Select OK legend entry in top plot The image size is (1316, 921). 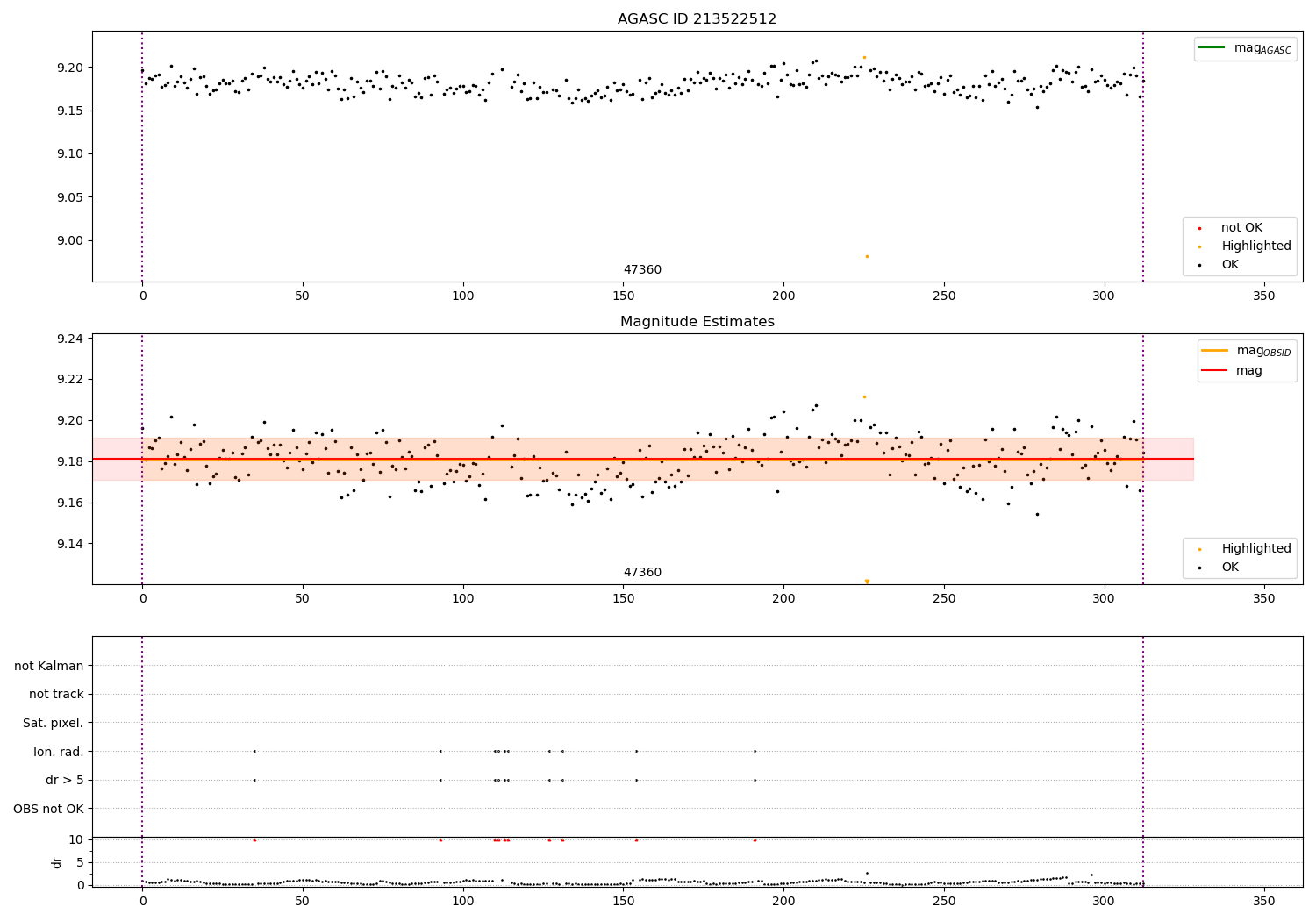(x=1230, y=264)
